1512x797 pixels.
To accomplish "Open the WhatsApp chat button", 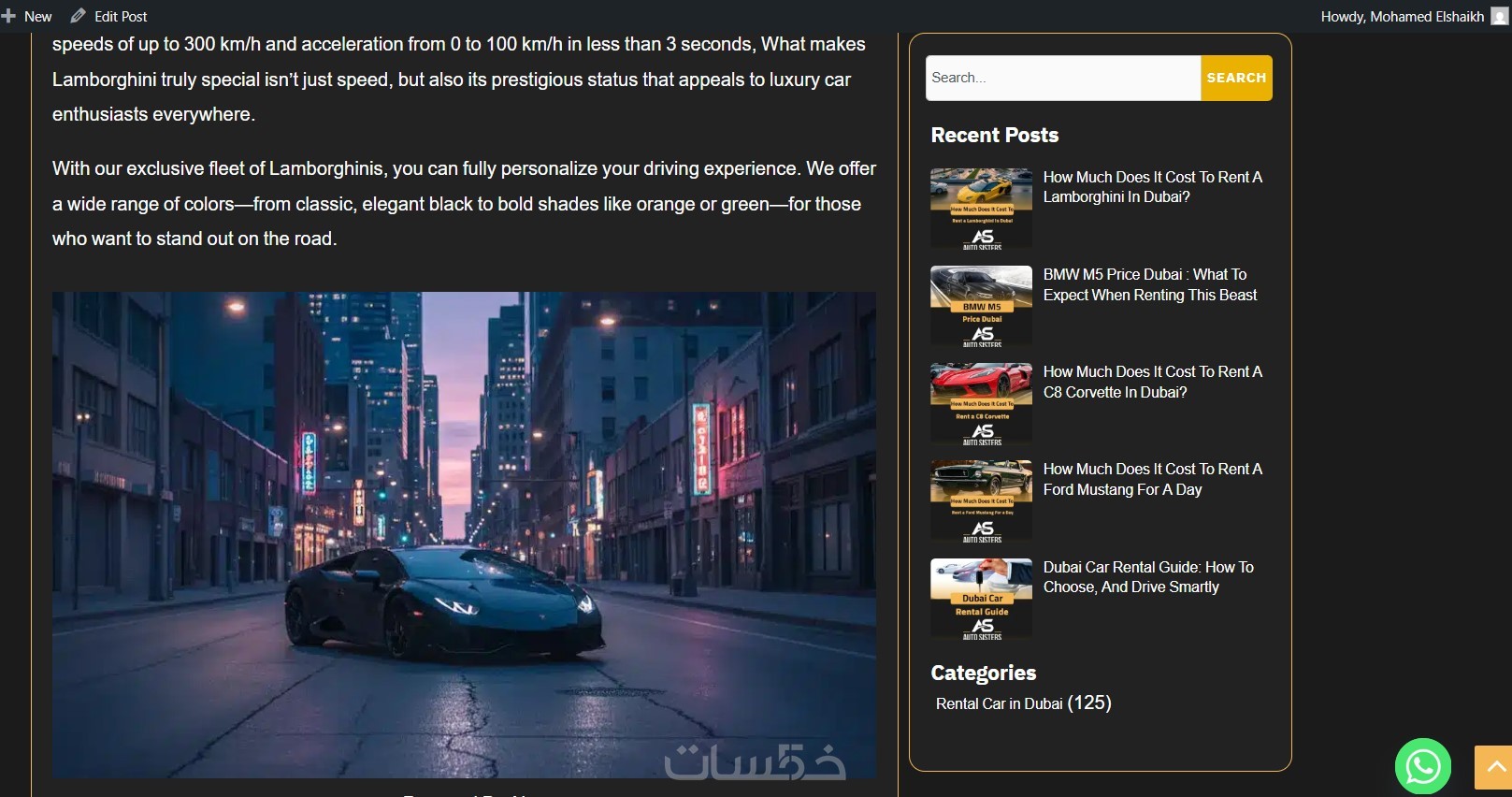I will (1422, 766).
